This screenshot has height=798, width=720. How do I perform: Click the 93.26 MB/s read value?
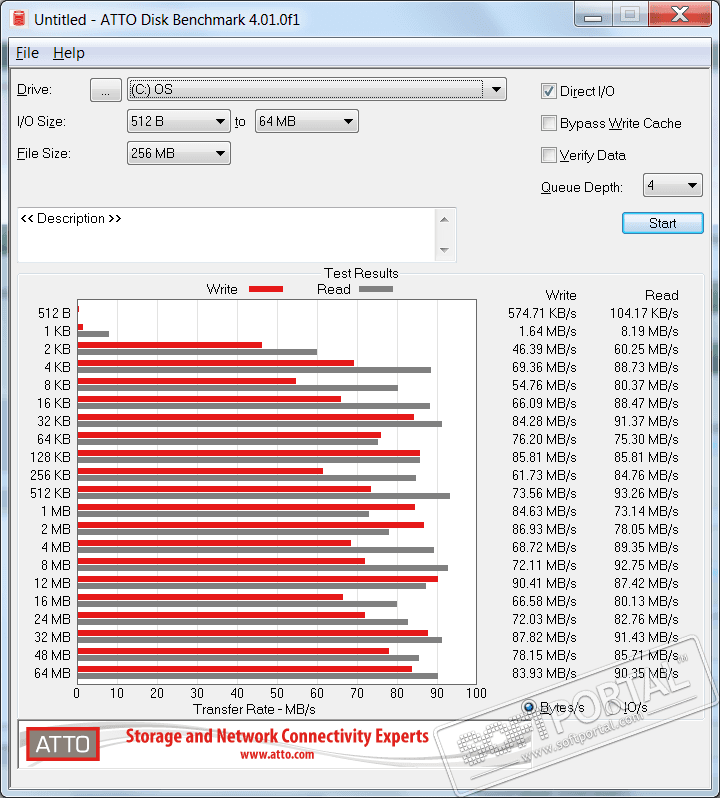(x=646, y=494)
